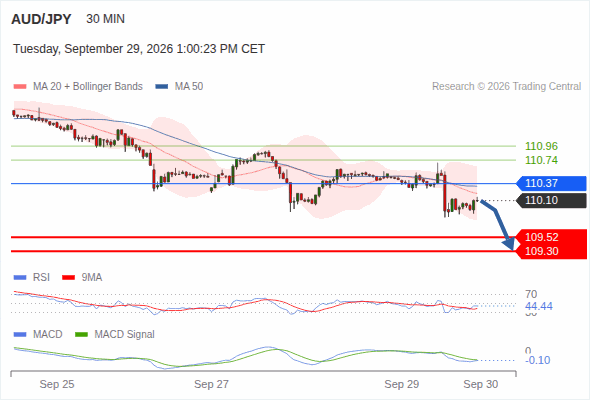Viewport: 590px width, 400px height.
Task: Select the 110.37 blue pivot price tag
Action: 551,184
